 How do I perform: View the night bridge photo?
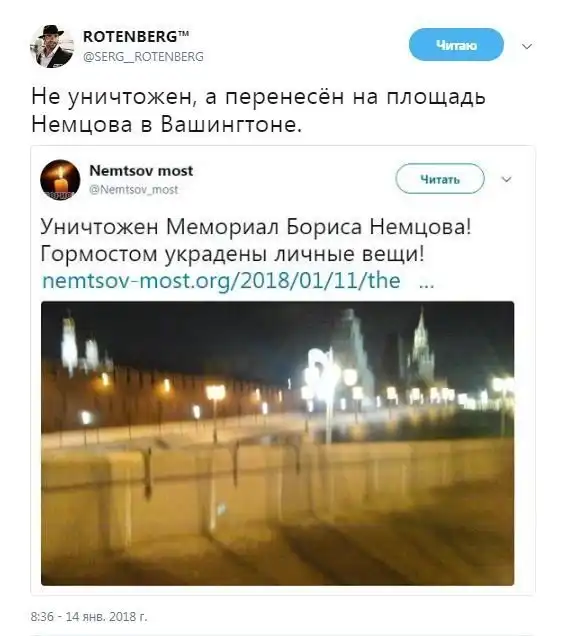point(277,443)
